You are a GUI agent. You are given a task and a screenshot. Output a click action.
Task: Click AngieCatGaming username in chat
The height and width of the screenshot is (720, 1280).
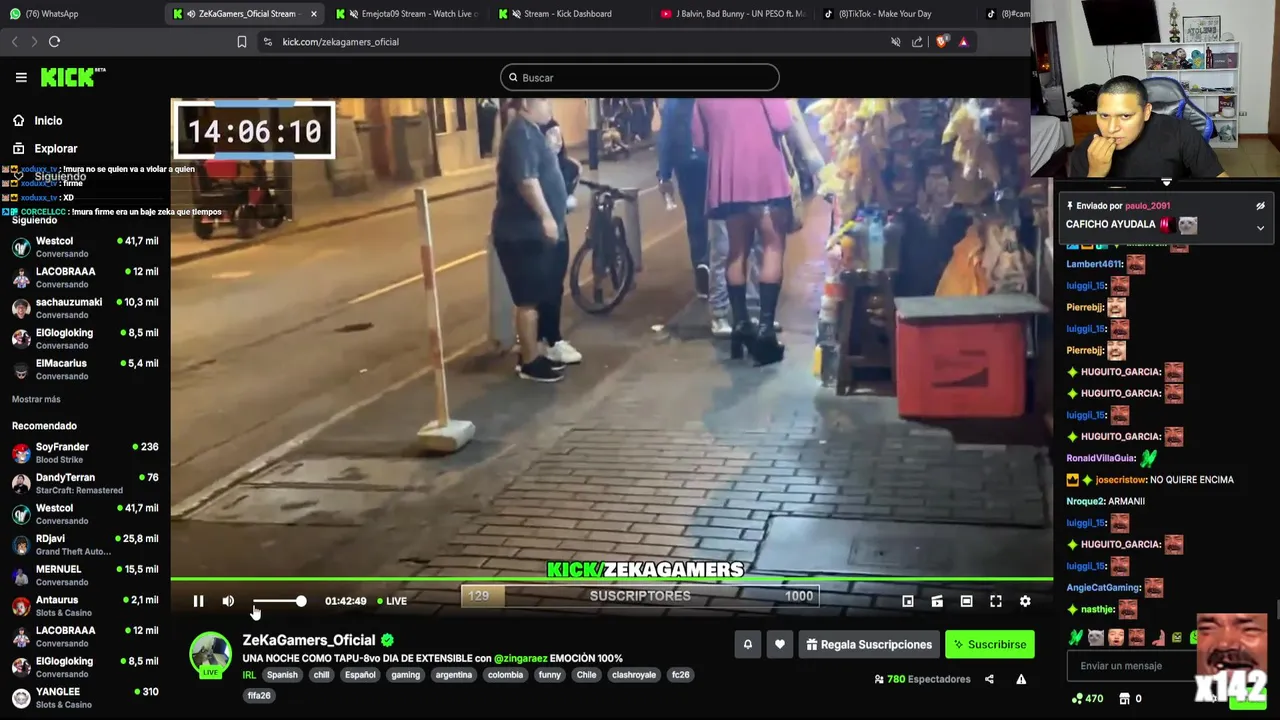click(x=1103, y=588)
